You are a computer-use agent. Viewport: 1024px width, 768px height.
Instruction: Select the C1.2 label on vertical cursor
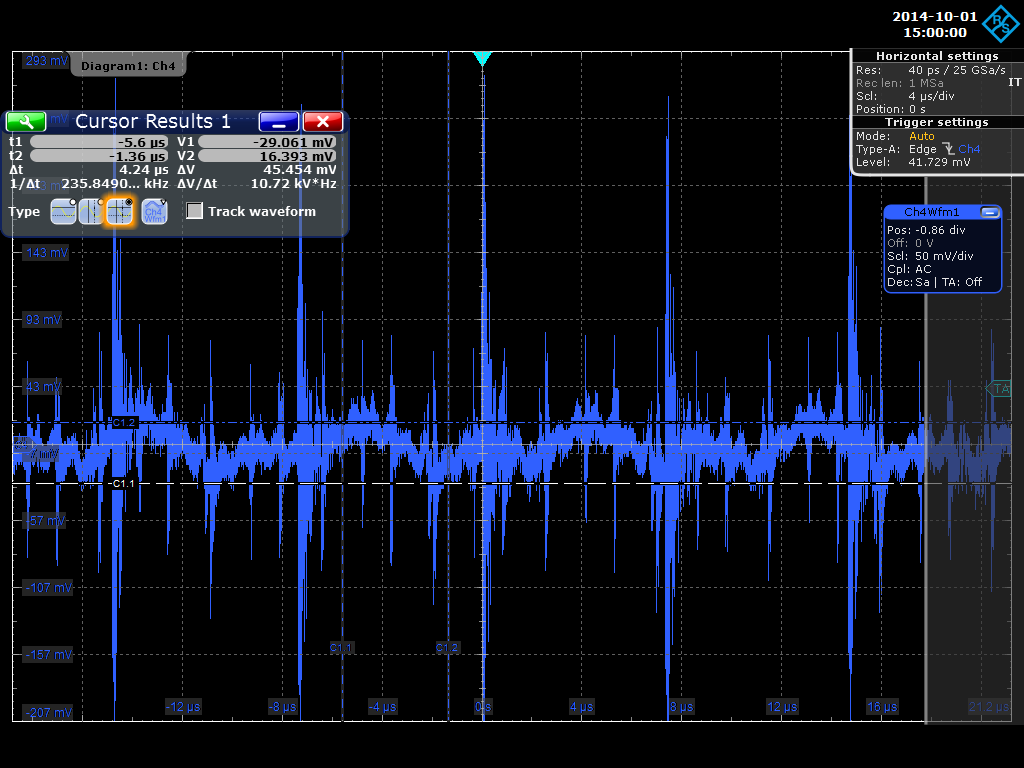447,648
